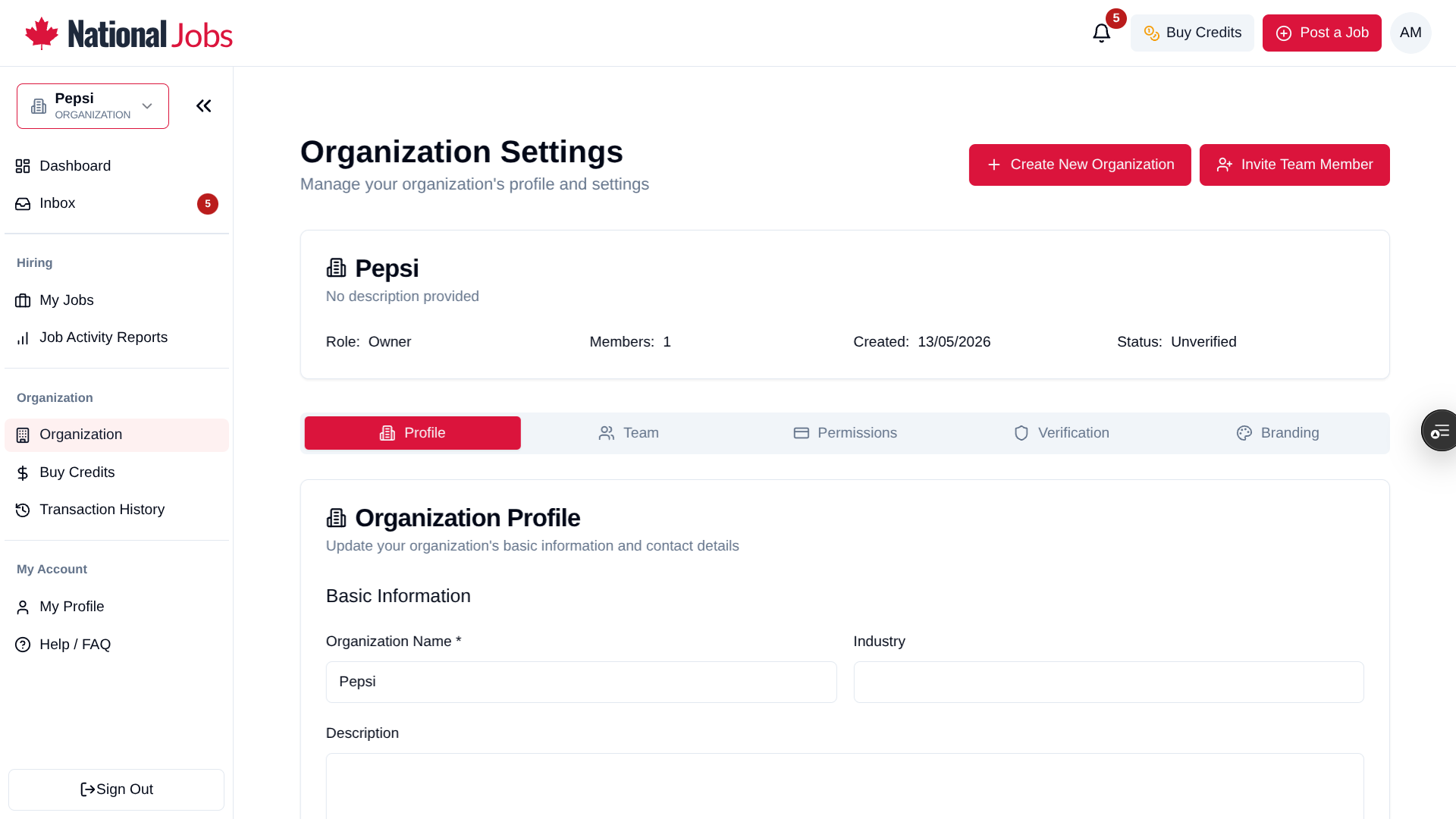Click the Permissions tab card icon
Image resolution: width=1456 pixels, height=819 pixels.
802,433
